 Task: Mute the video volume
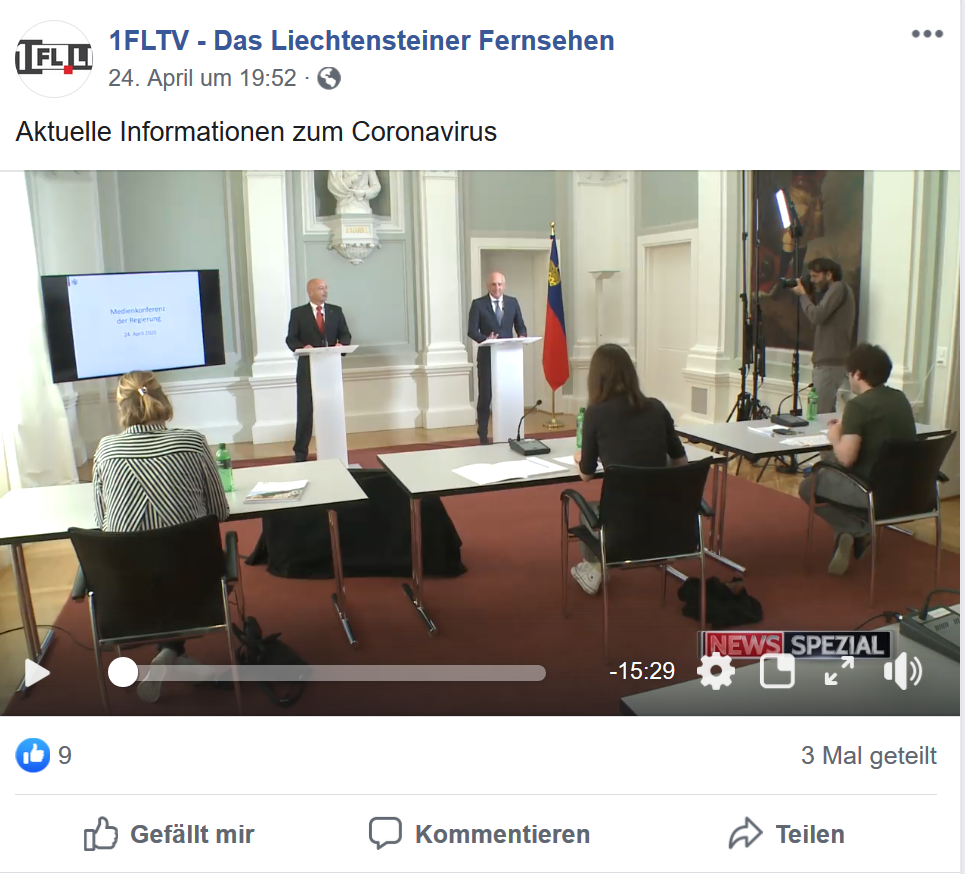(902, 672)
